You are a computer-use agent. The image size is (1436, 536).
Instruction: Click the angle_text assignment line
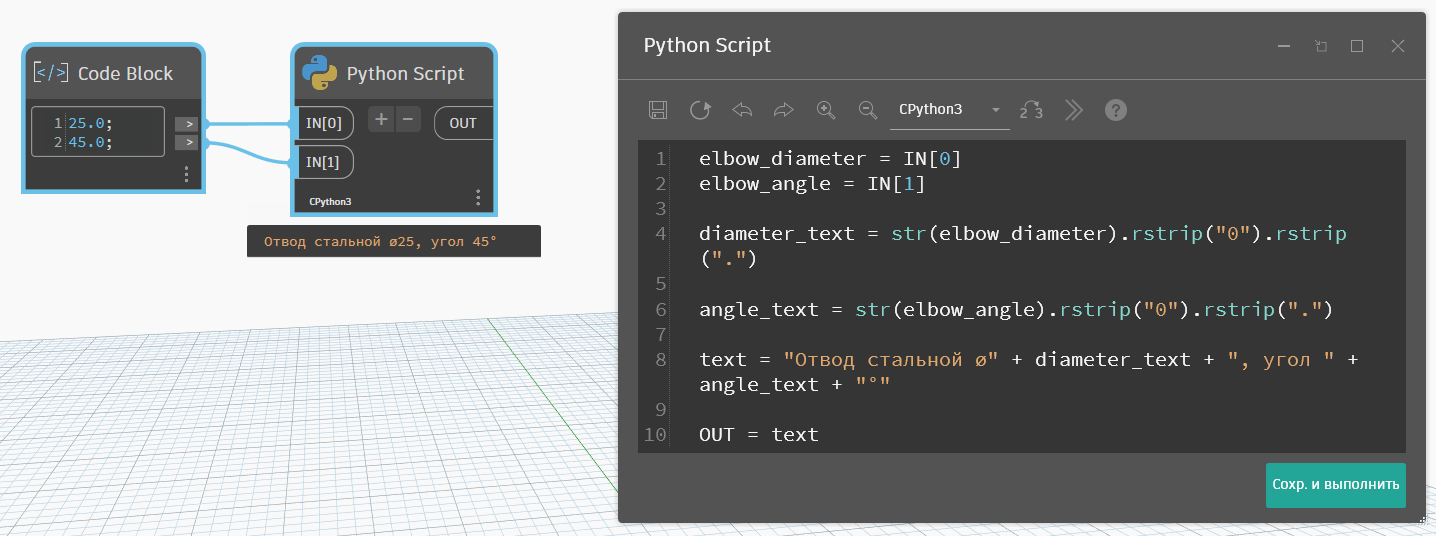click(x=1017, y=309)
